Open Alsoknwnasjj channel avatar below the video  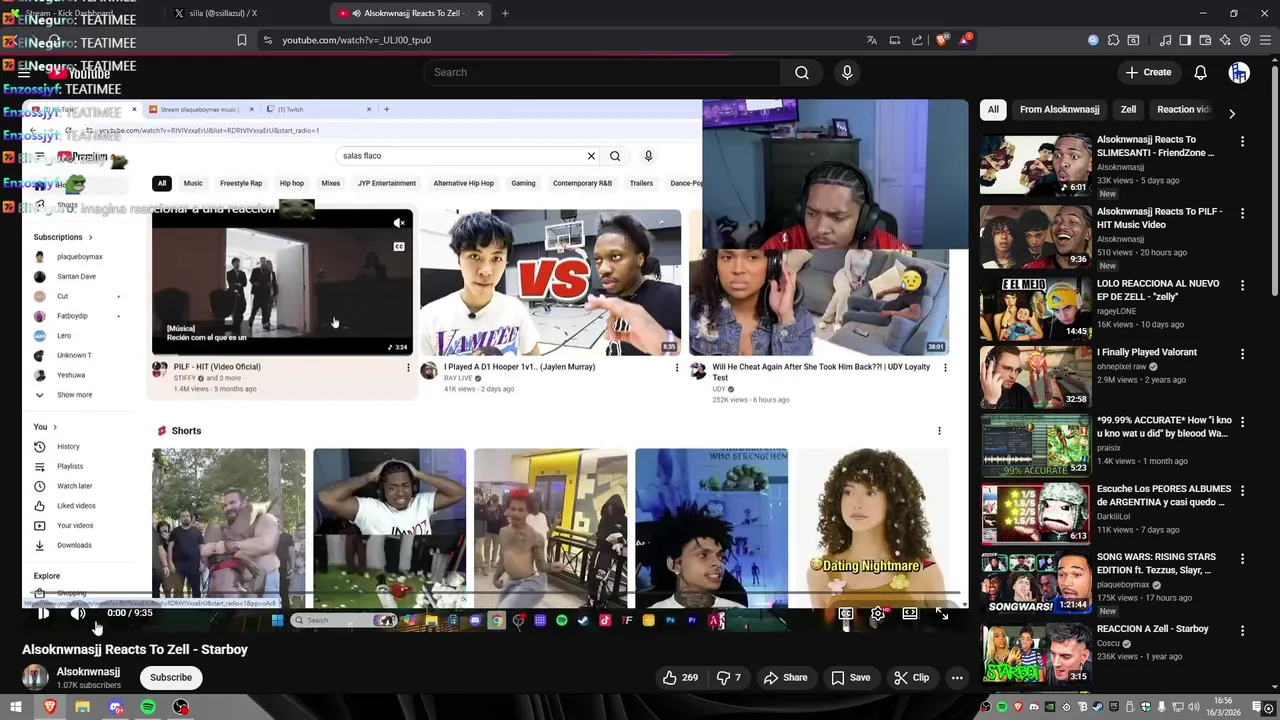35,677
